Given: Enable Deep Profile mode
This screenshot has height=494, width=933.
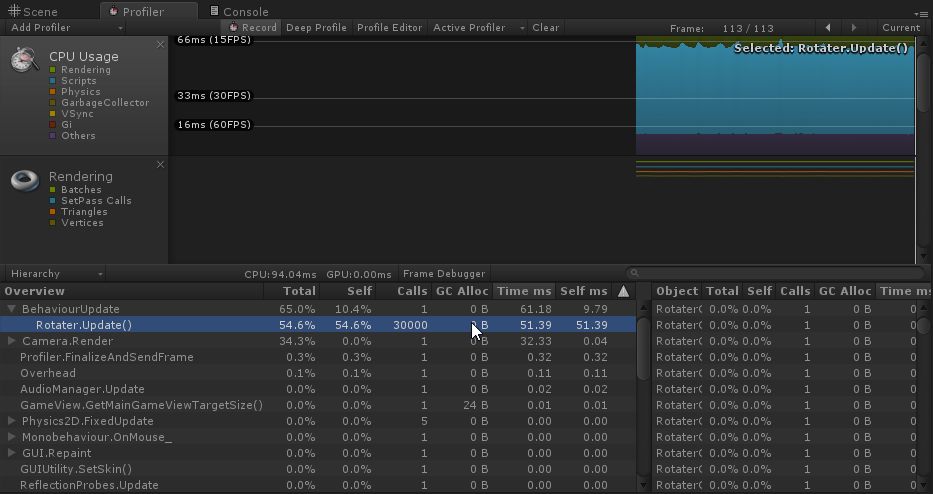Looking at the screenshot, I should tap(316, 27).
